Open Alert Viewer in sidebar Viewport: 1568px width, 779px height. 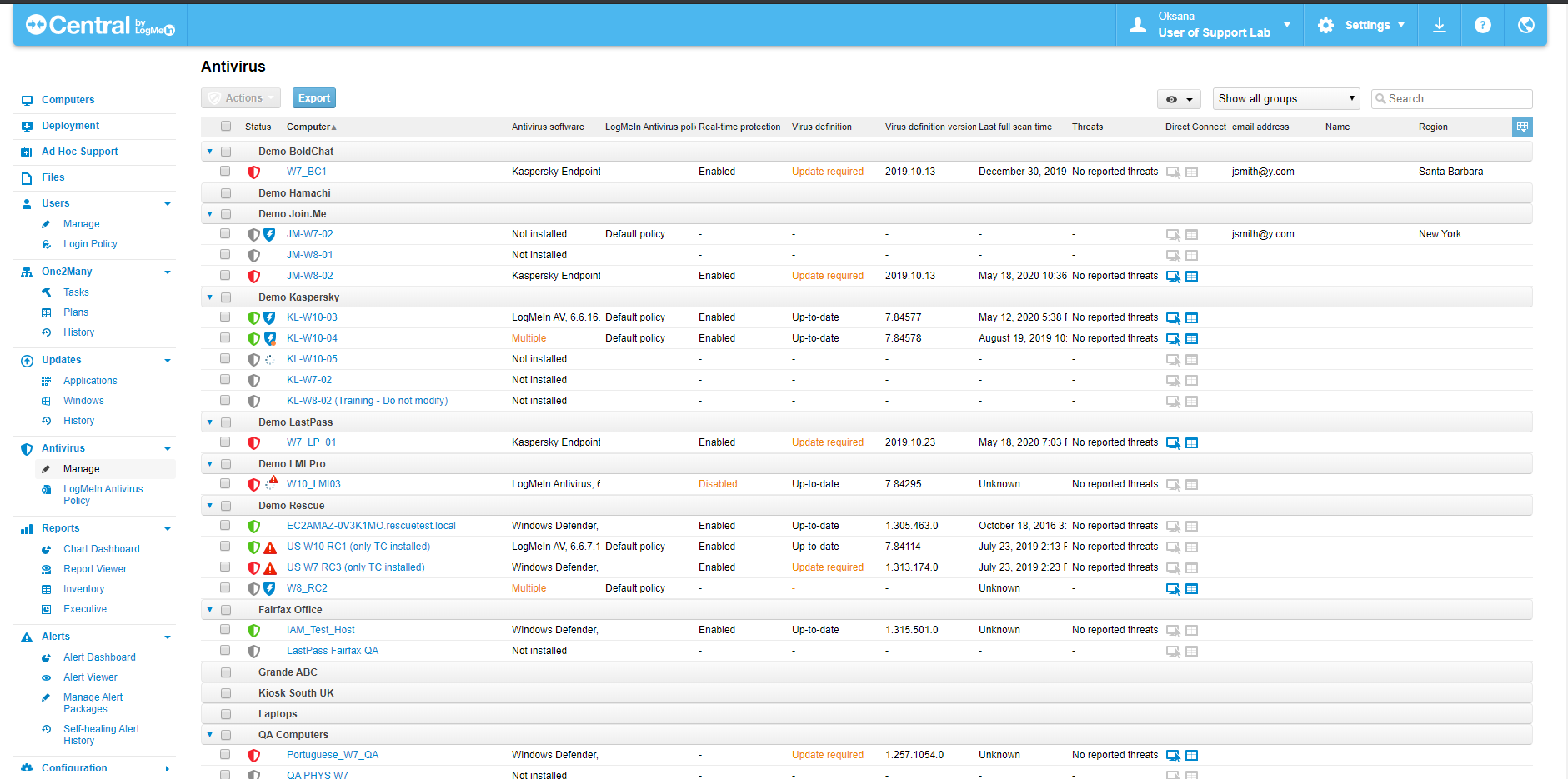tap(90, 677)
